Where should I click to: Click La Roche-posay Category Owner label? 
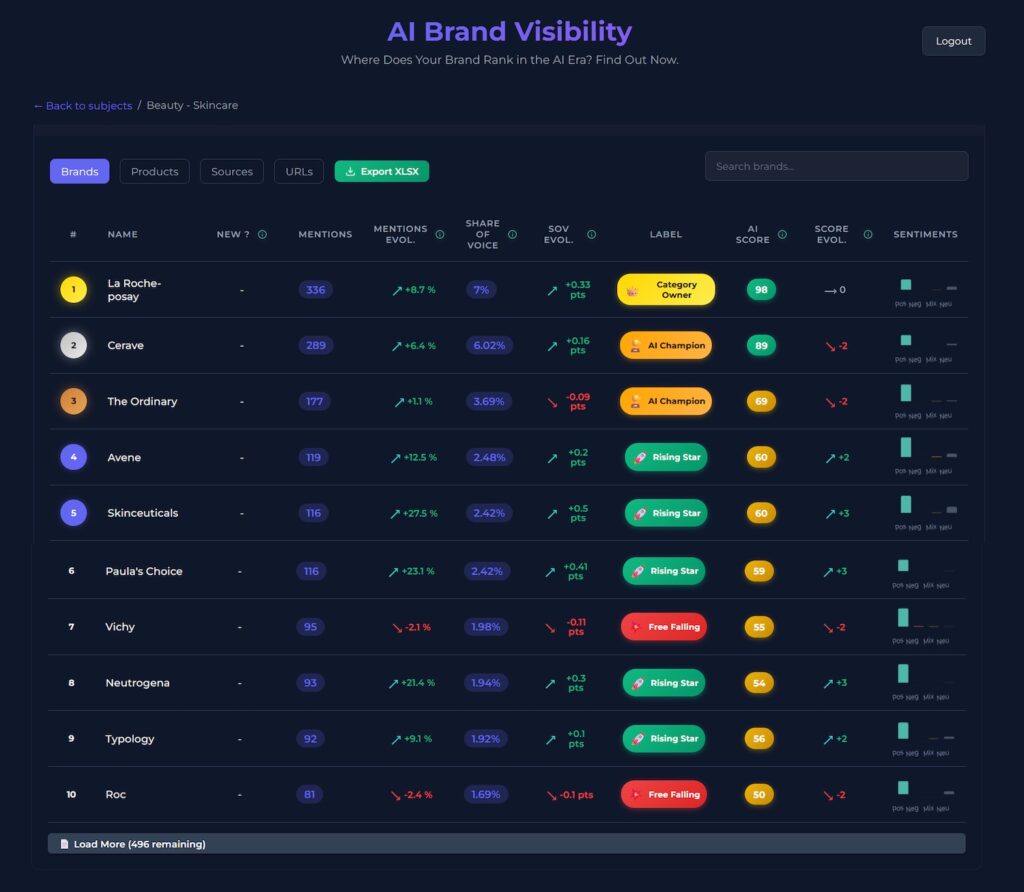(666, 290)
